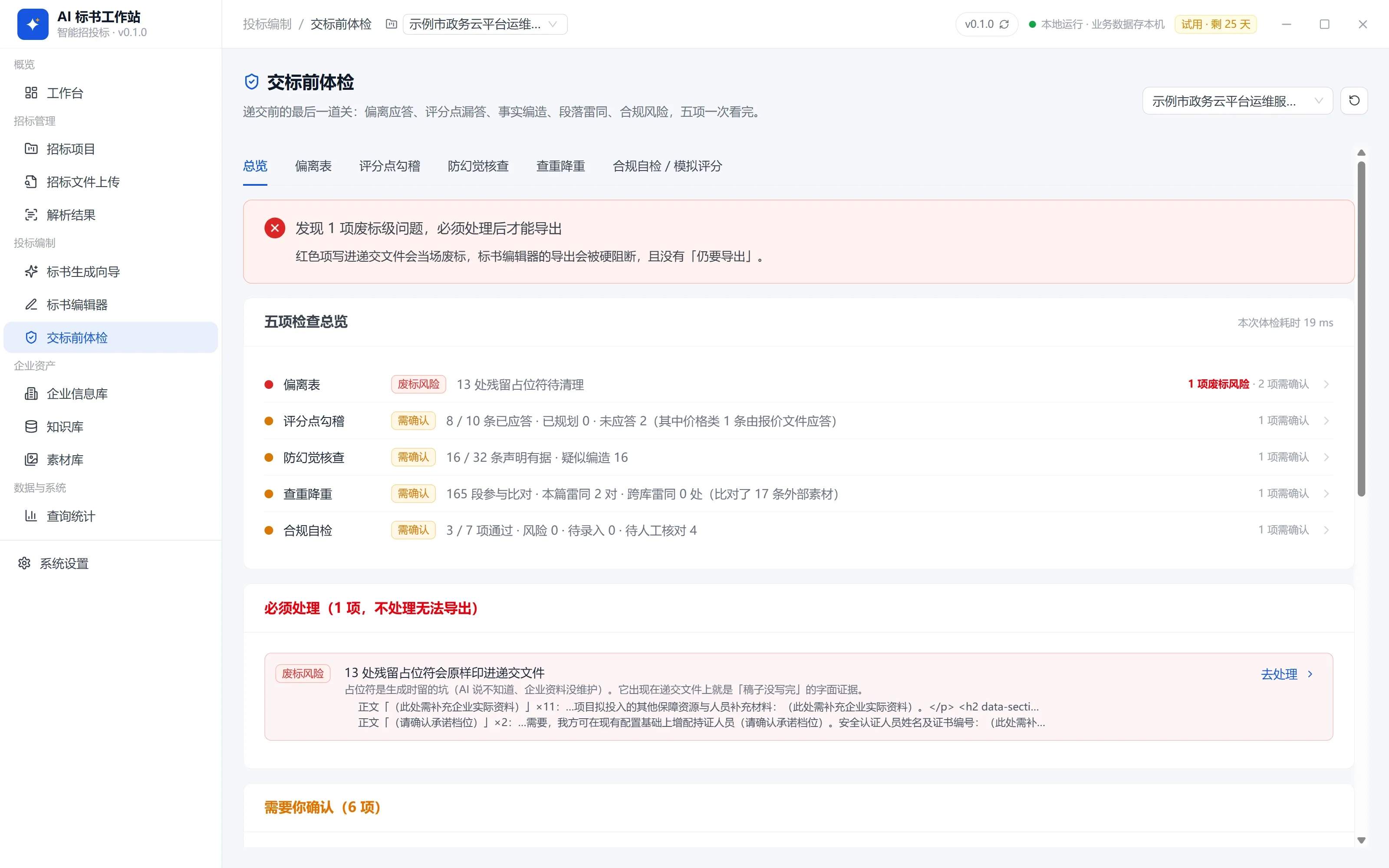This screenshot has width=1389, height=868.
Task: Open 招标项目 folder icon in sidebar
Action: (x=31, y=149)
